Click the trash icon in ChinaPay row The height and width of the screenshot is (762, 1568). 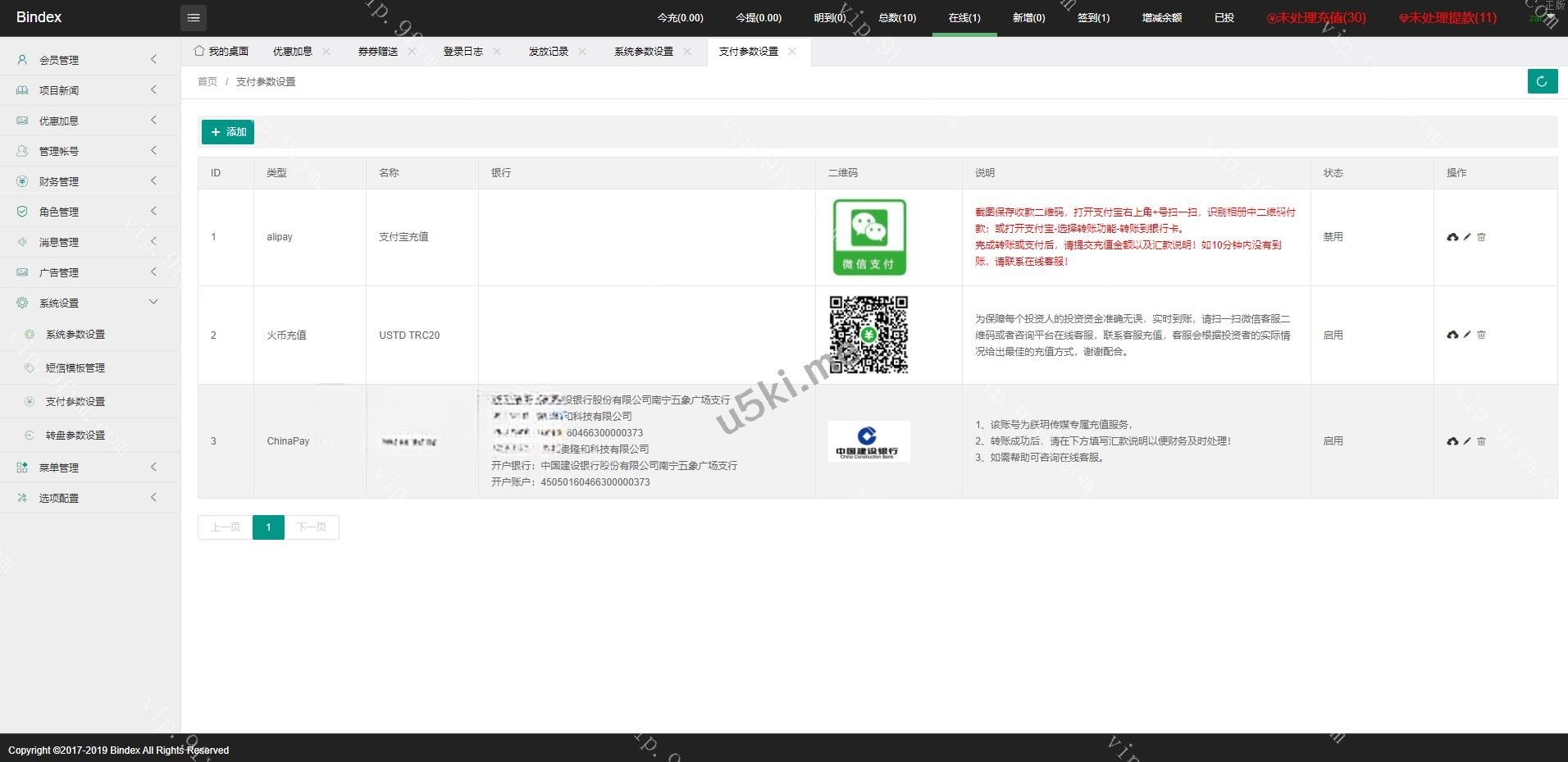[x=1481, y=441]
